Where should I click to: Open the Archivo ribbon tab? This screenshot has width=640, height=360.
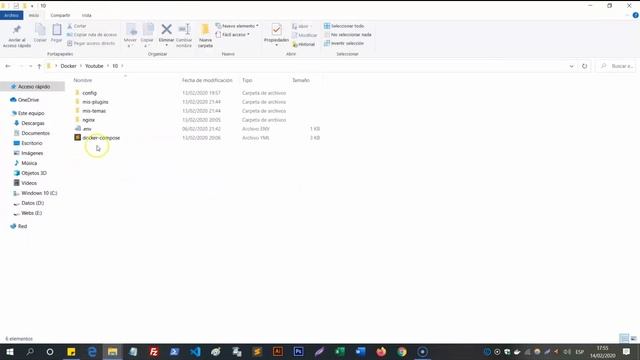pyautogui.click(x=11, y=15)
